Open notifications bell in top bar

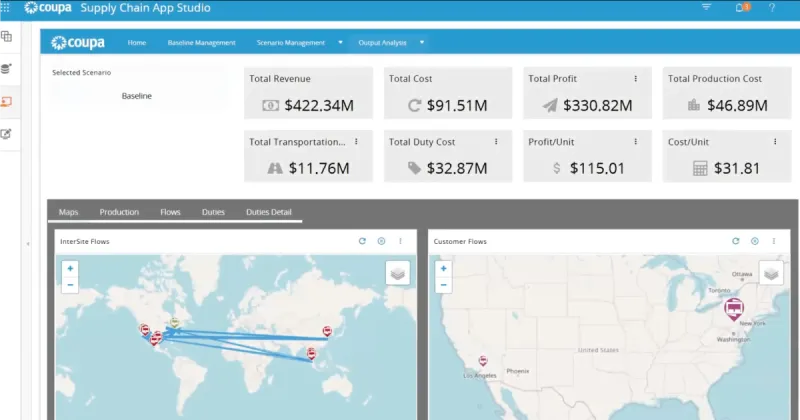point(741,8)
